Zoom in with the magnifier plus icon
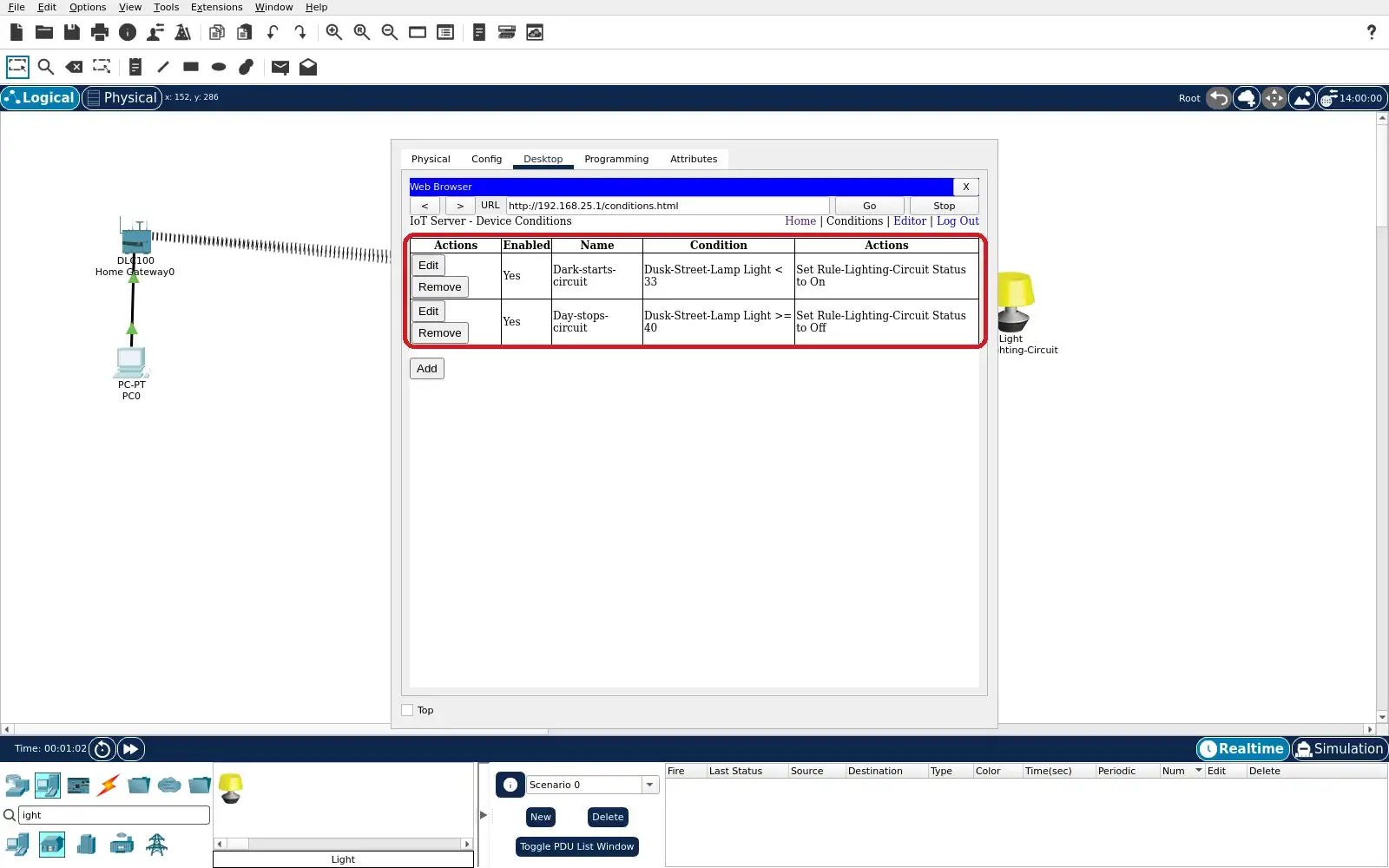Image resolution: width=1389 pixels, height=868 pixels. 334,32
